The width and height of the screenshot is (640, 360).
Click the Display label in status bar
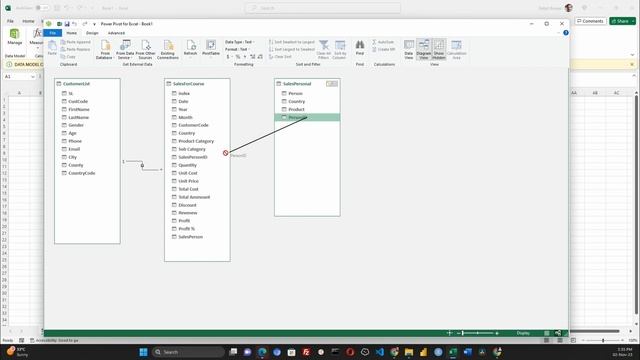523,333
